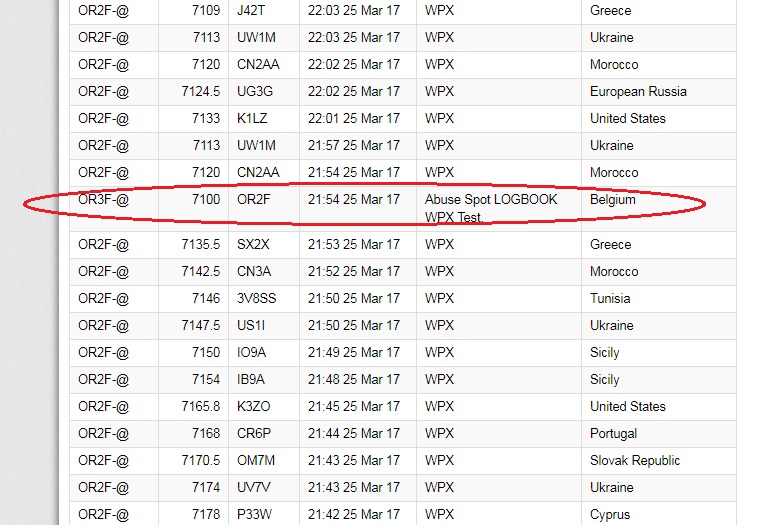Select the 3V8SS callsign
Viewport: 783px width, 525px height.
(x=256, y=298)
